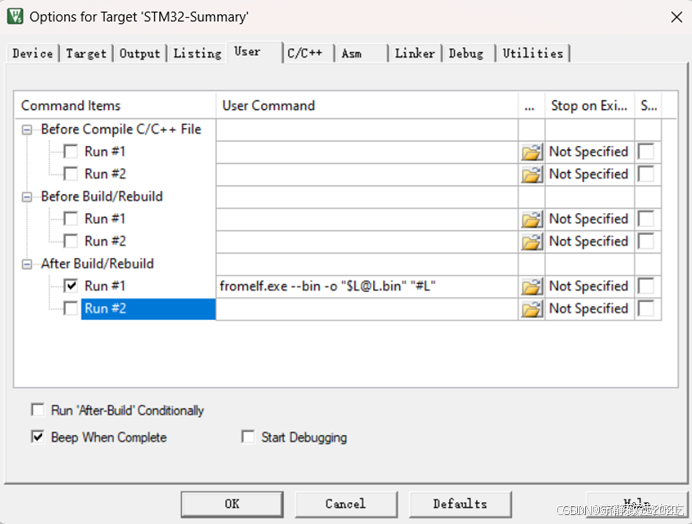
Task: Select the highlighted After Build Run #2 row
Action: 148,309
